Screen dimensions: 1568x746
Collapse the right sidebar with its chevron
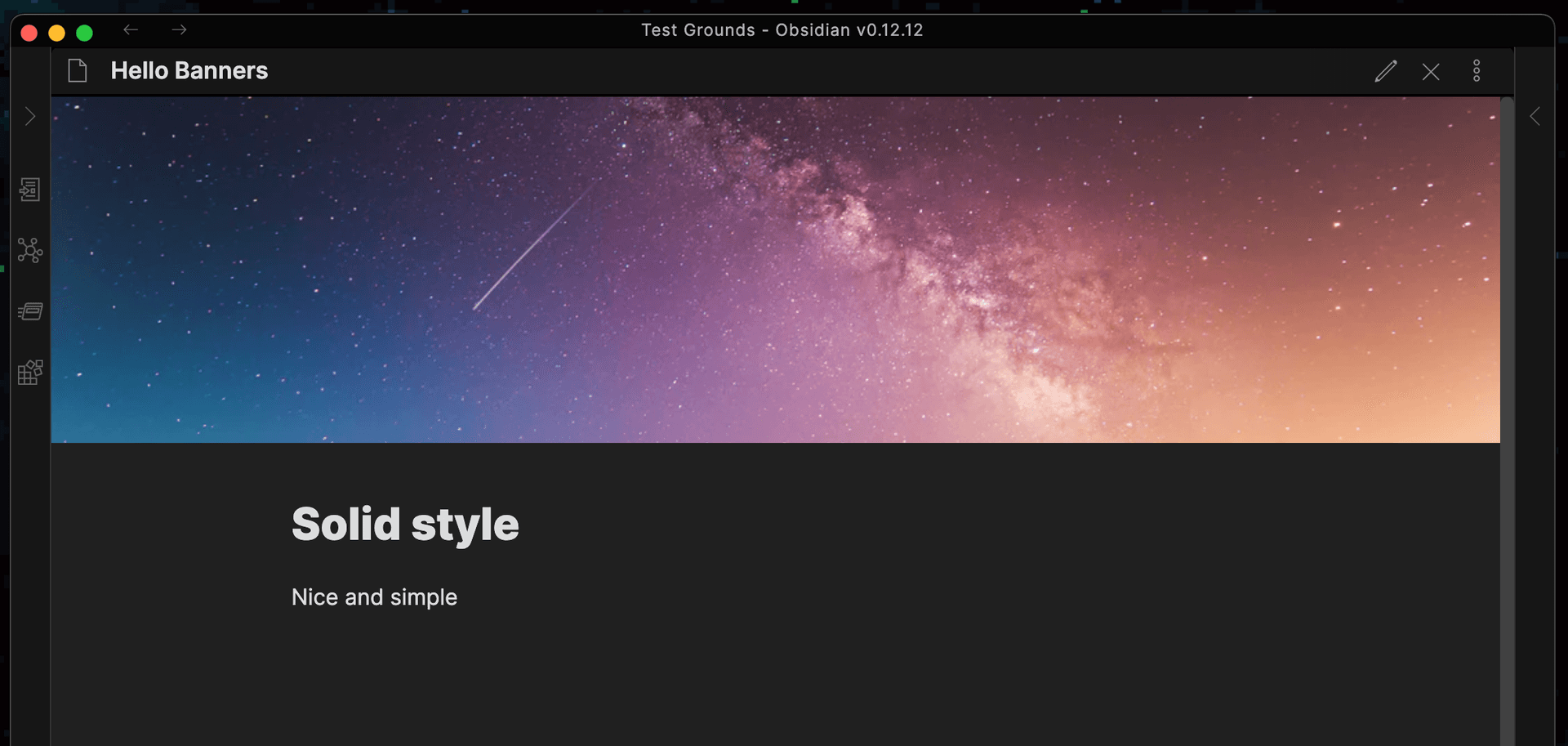[1535, 116]
